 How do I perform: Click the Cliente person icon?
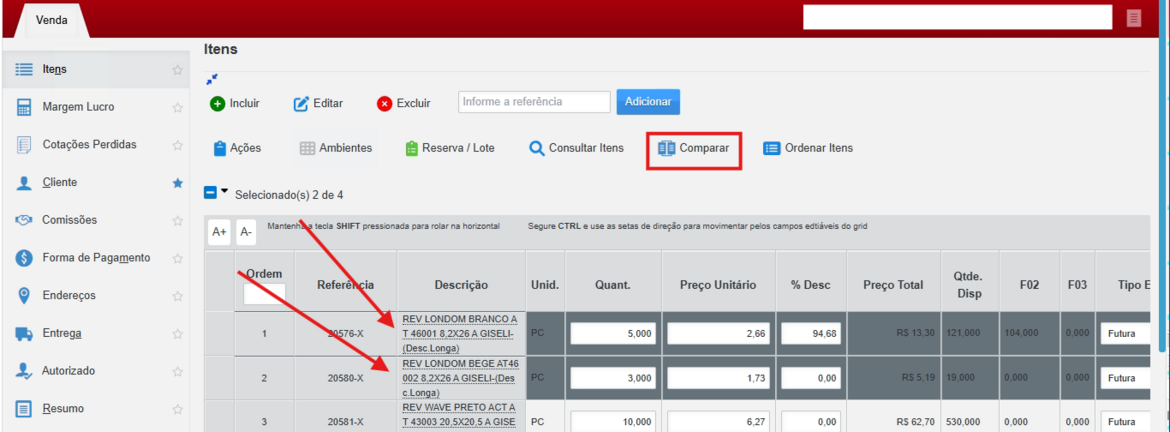point(24,183)
